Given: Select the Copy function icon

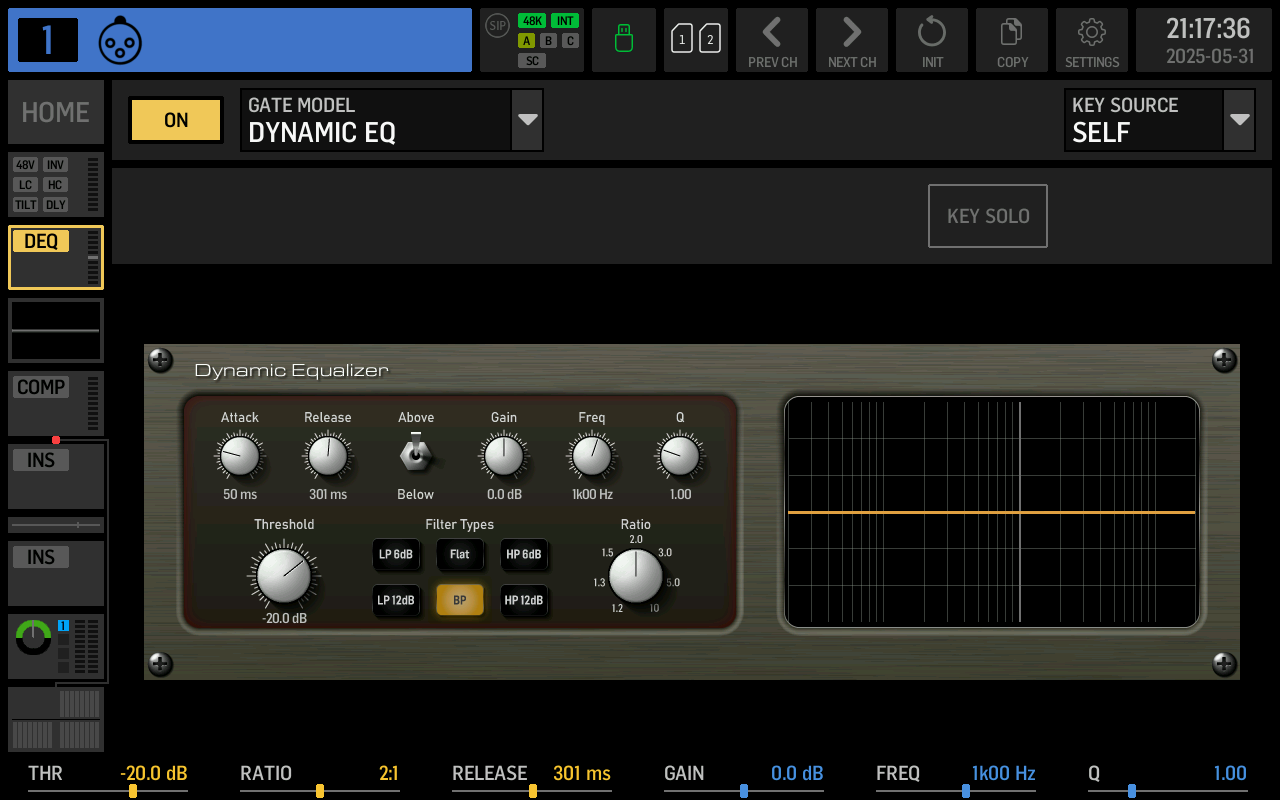Looking at the screenshot, I should (x=1012, y=40).
